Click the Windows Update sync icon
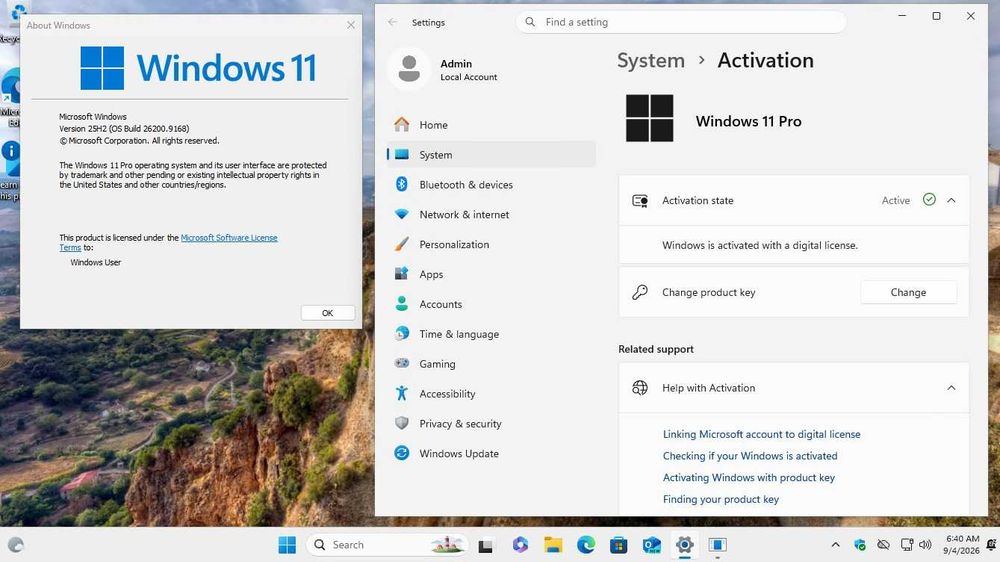Screen dimensions: 1000x562 pyautogui.click(x=402, y=453)
